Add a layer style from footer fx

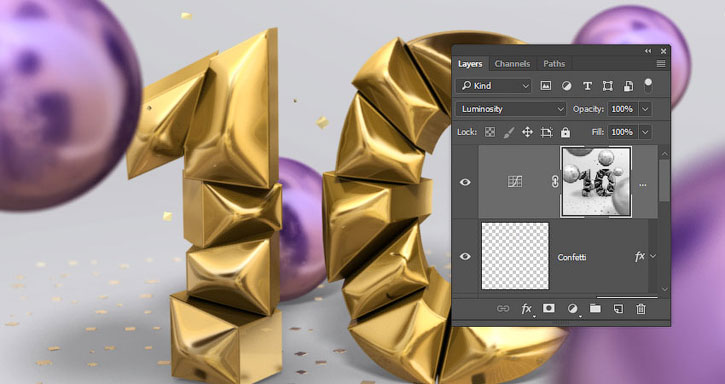pyautogui.click(x=527, y=309)
